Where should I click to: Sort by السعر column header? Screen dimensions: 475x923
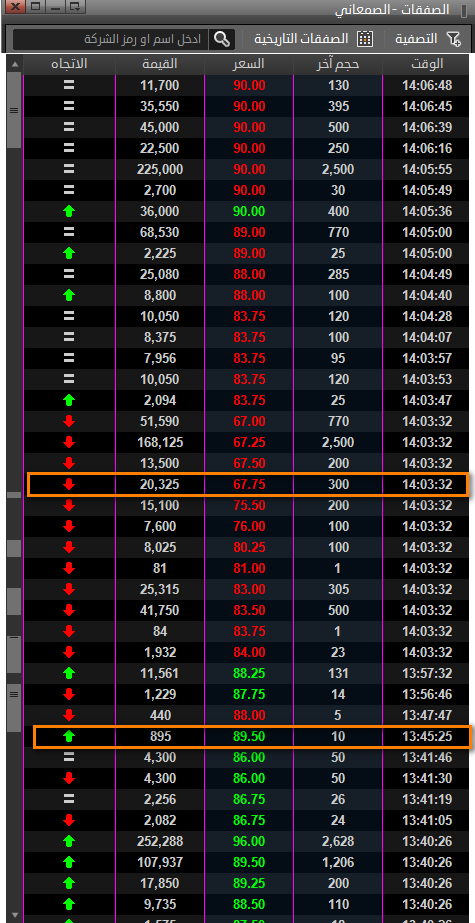coord(249,64)
